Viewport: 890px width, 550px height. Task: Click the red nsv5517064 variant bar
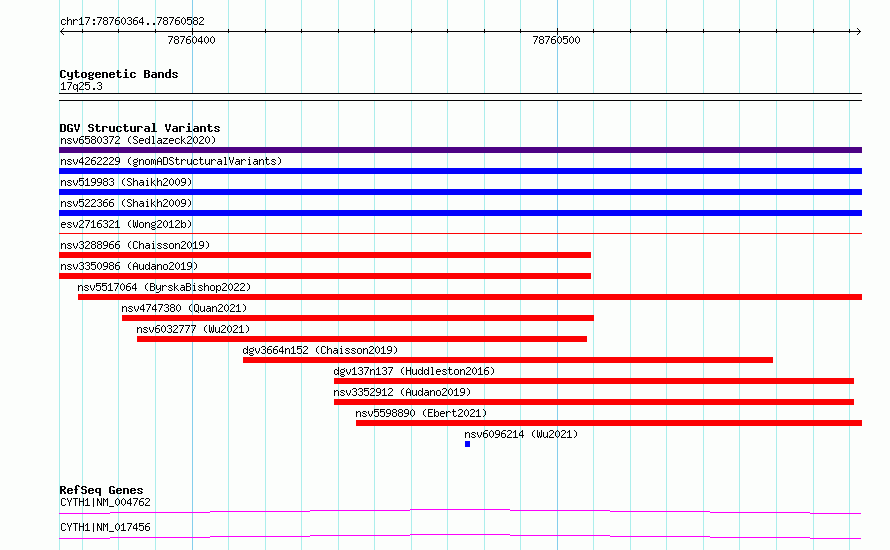coord(470,297)
